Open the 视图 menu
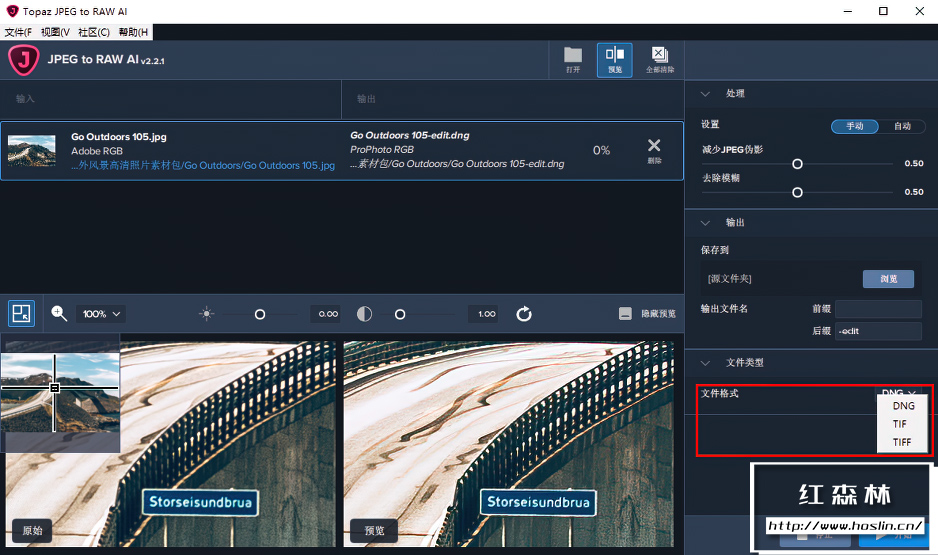Image resolution: width=938 pixels, height=555 pixels. pyautogui.click(x=55, y=32)
